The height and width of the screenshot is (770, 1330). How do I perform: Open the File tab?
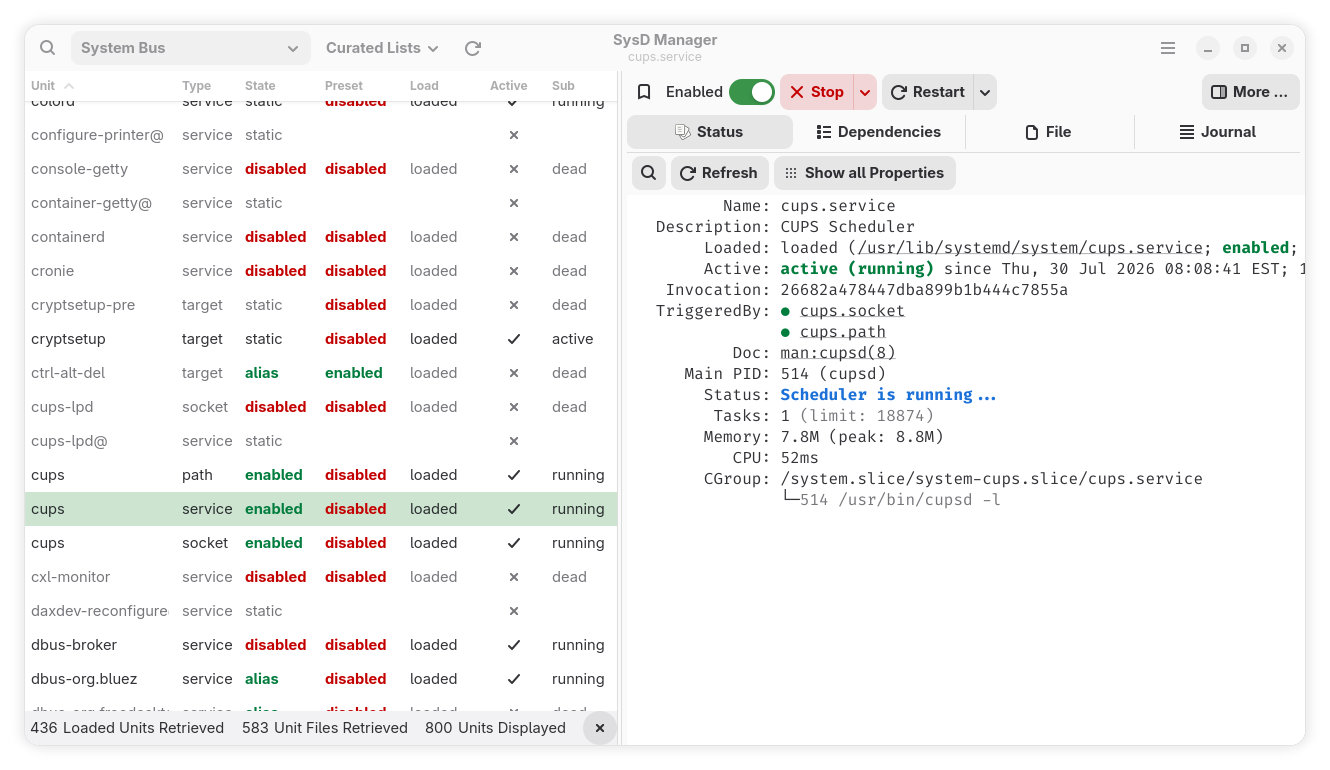click(x=1048, y=132)
